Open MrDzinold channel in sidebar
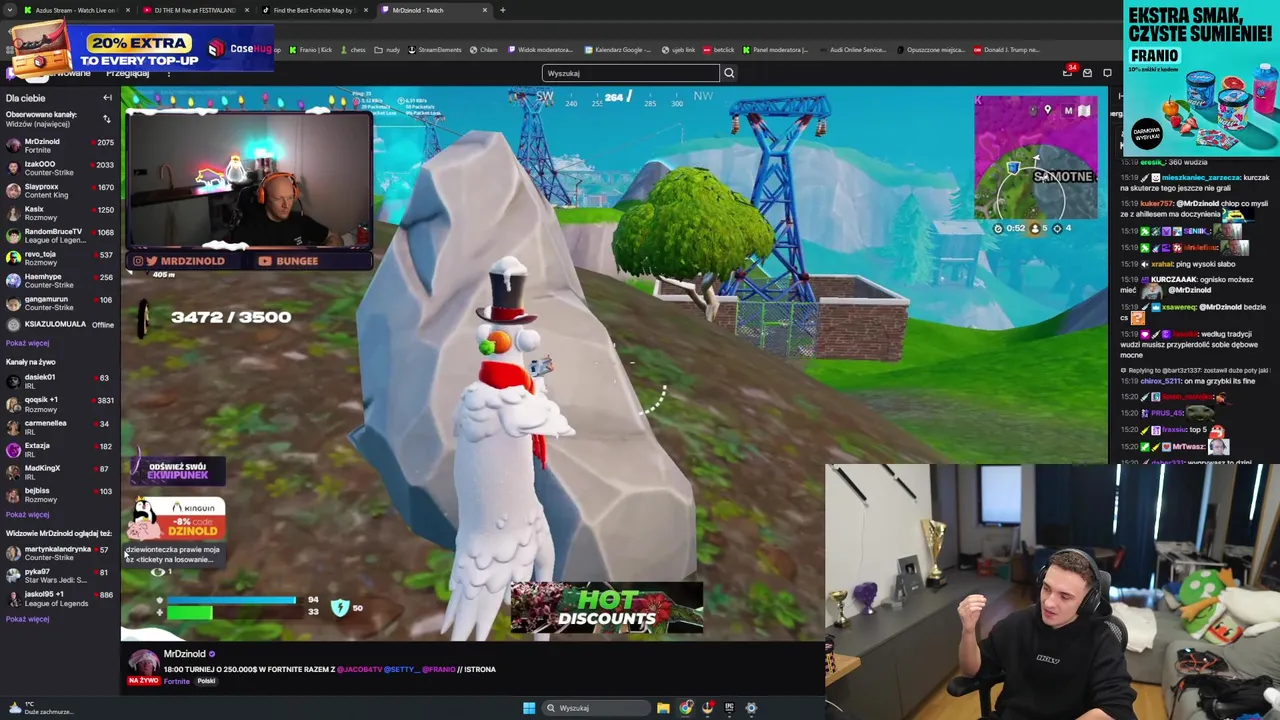Image resolution: width=1280 pixels, height=720 pixels. tap(60, 146)
